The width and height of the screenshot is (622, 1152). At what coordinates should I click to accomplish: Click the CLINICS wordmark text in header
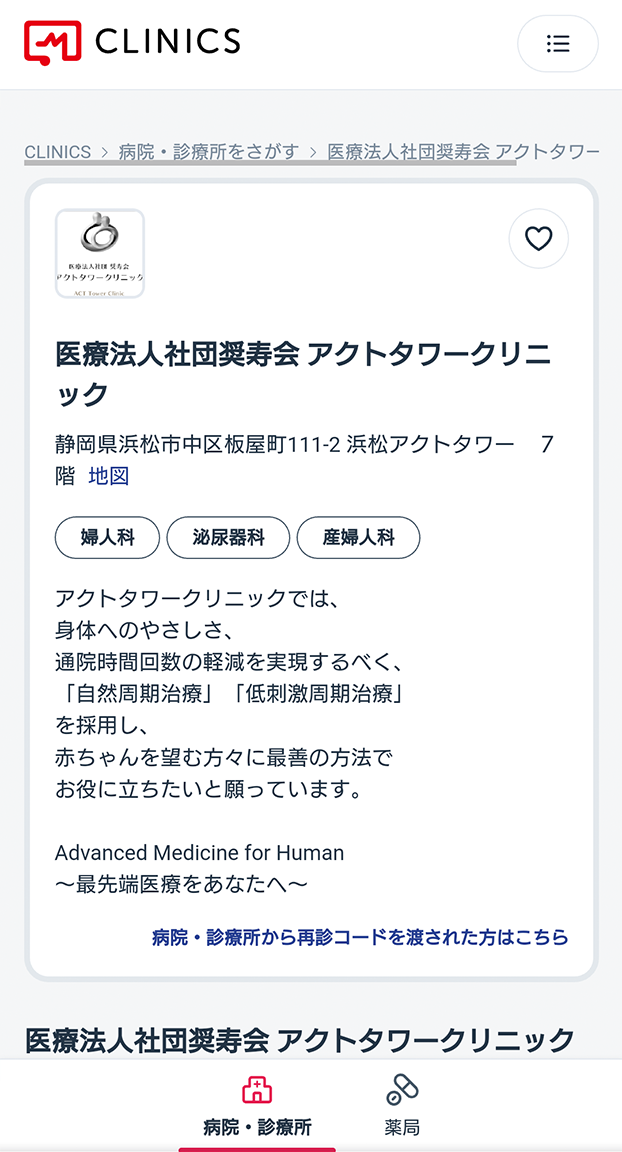(167, 40)
